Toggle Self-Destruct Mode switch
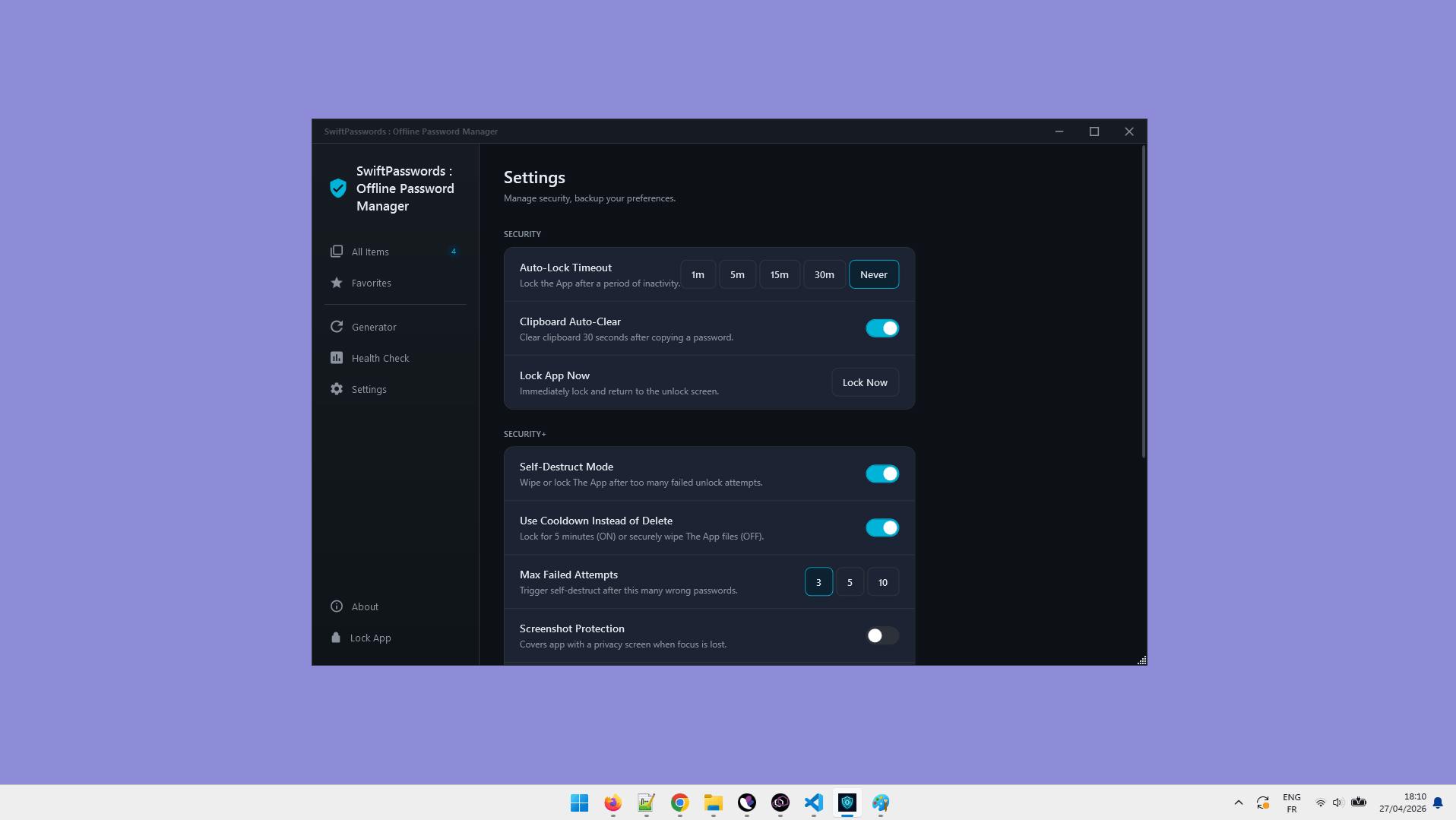Screen dimensions: 1456x820 [882, 473]
